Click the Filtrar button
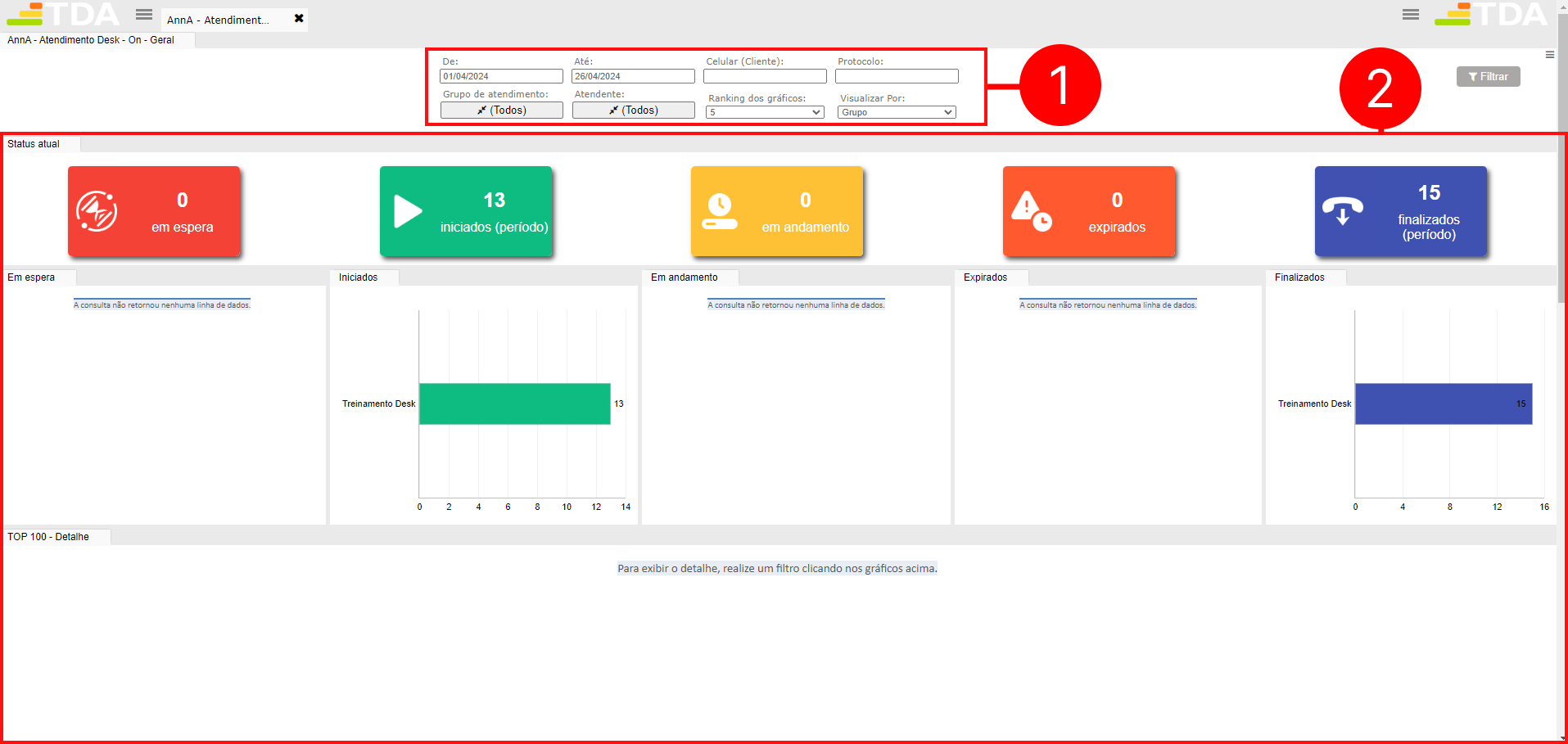The height and width of the screenshot is (744, 1568). pyautogui.click(x=1488, y=76)
